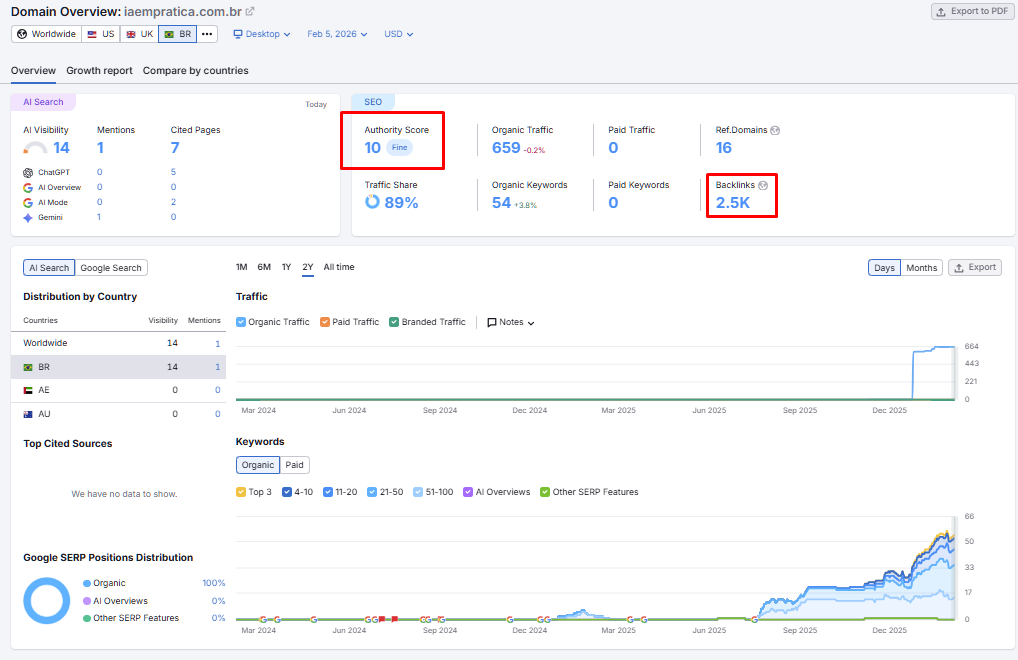Image resolution: width=1018 pixels, height=660 pixels.
Task: Switch to the Growth report tab
Action: 99,71
